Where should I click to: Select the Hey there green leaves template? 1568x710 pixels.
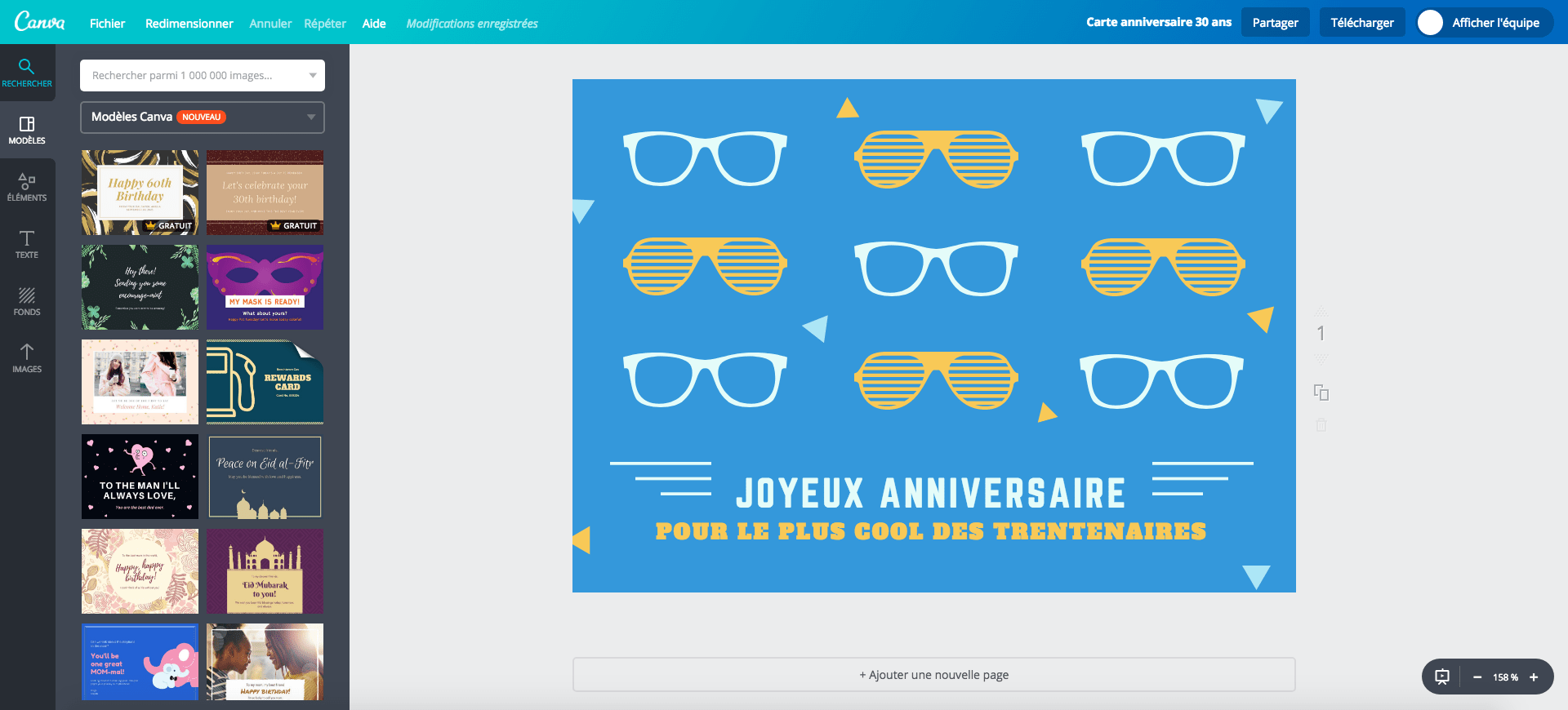click(x=140, y=287)
